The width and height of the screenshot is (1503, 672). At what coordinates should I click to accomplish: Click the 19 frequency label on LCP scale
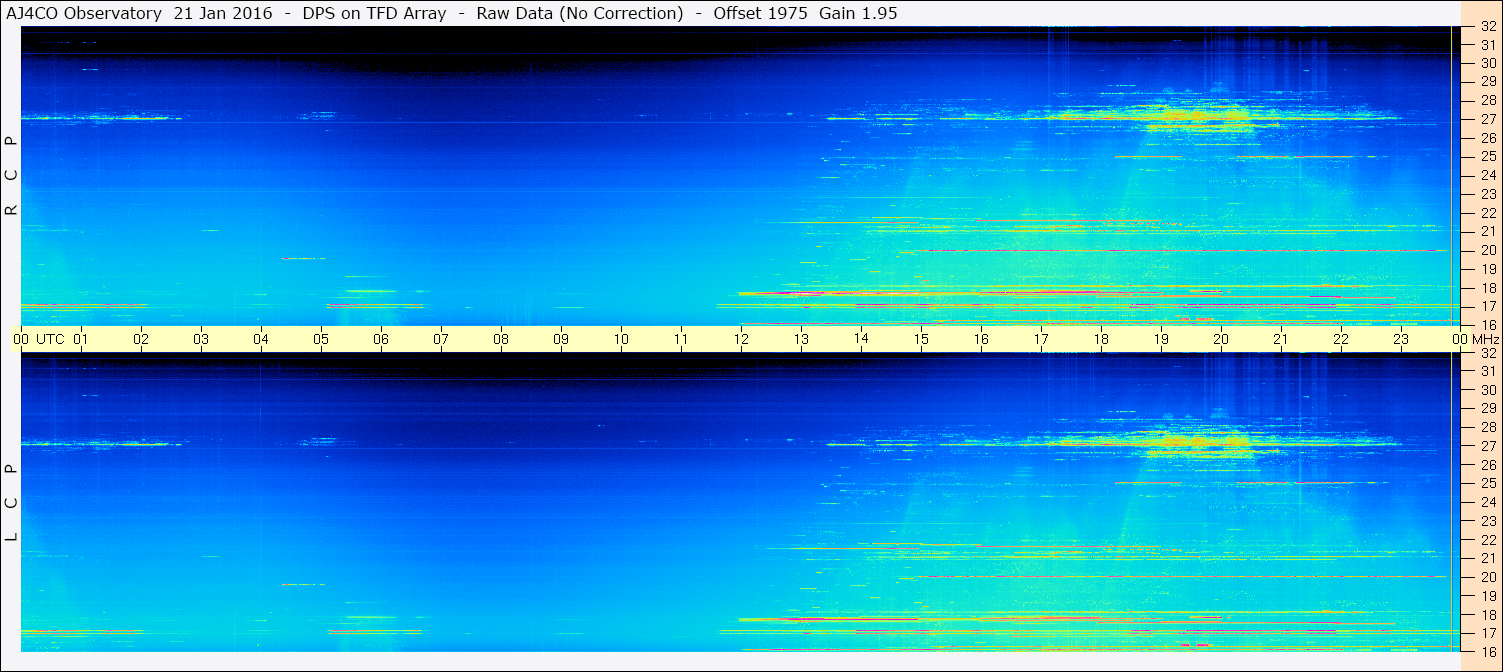tap(1487, 595)
